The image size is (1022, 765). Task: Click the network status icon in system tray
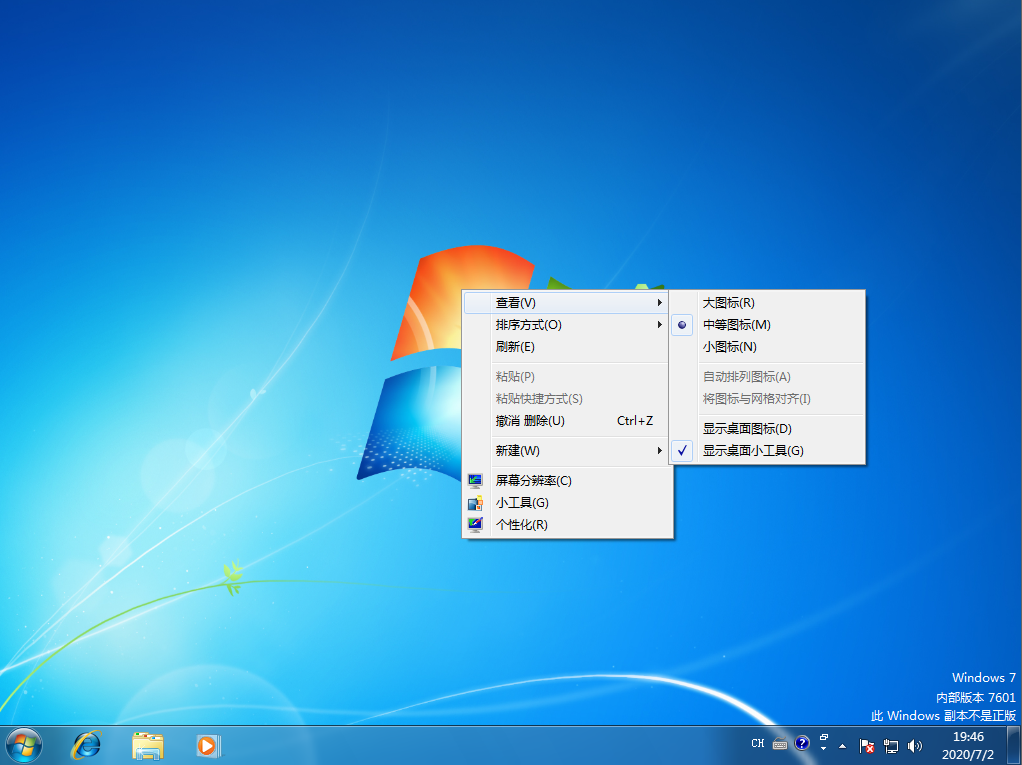click(x=890, y=746)
